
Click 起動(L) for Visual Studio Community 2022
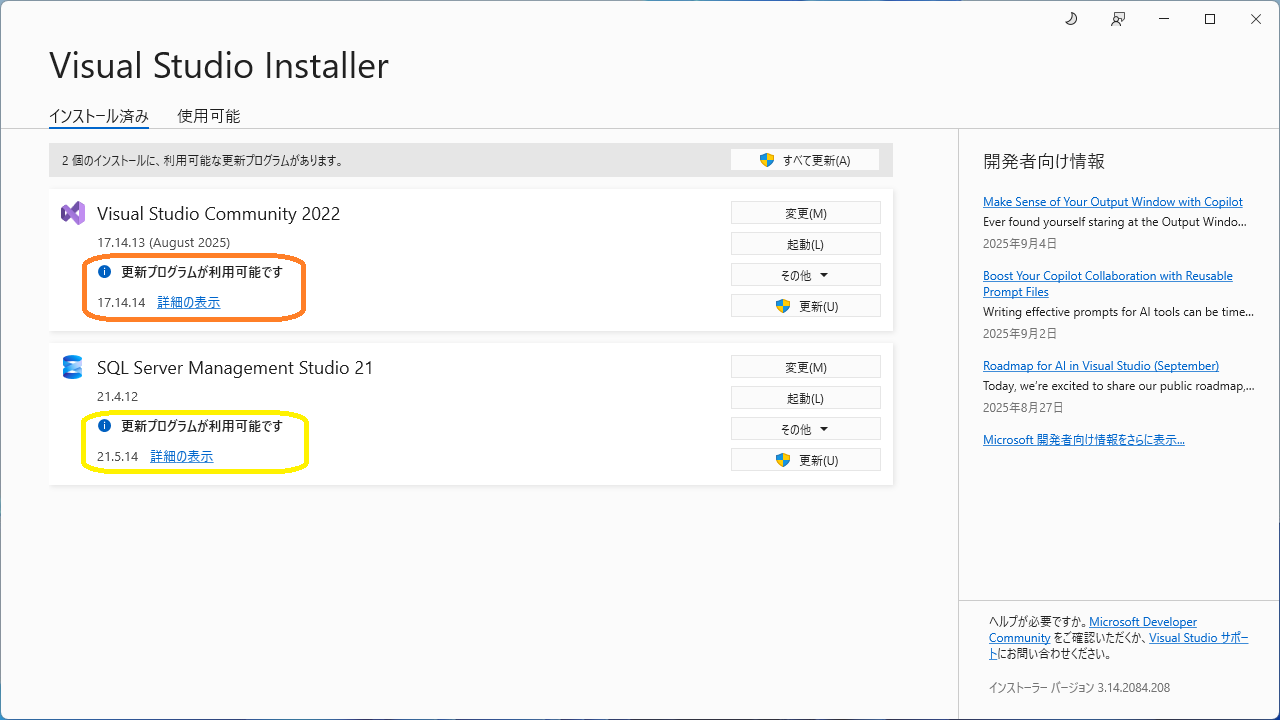point(806,244)
